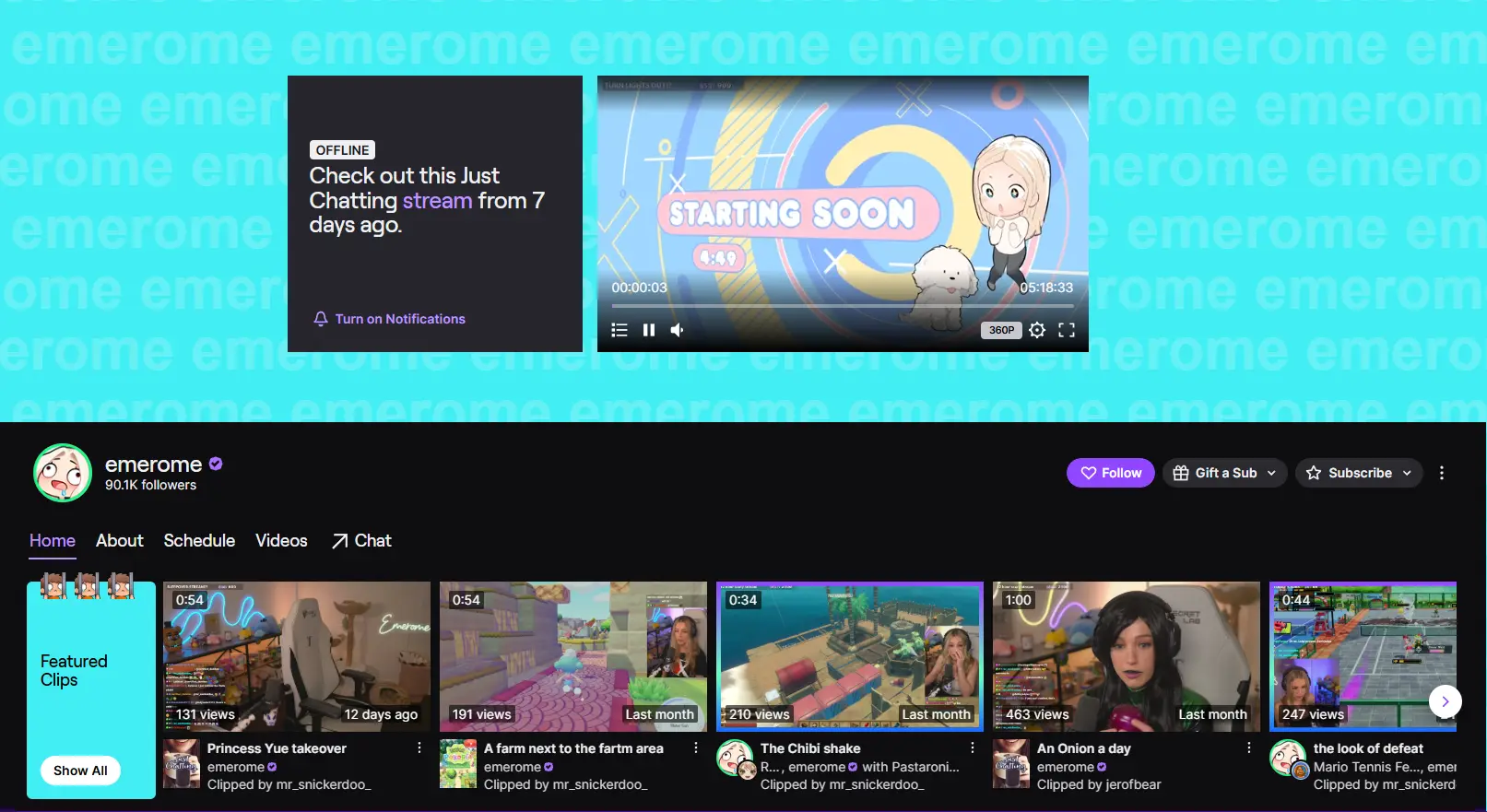Follow the emerome channel
This screenshot has width=1487, height=812.
coord(1111,473)
